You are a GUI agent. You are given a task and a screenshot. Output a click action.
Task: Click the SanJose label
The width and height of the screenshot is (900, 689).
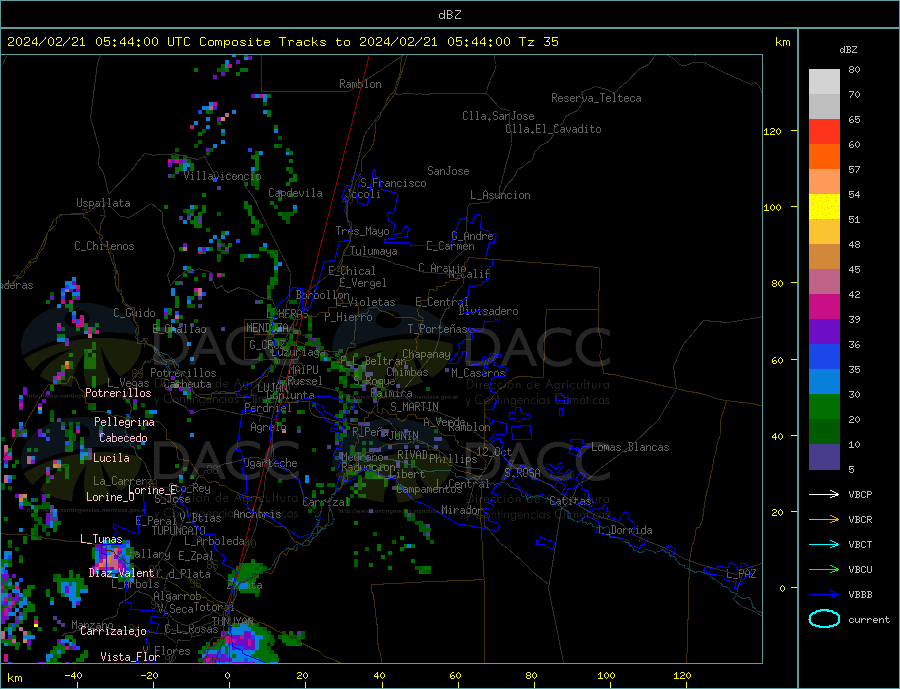click(448, 171)
